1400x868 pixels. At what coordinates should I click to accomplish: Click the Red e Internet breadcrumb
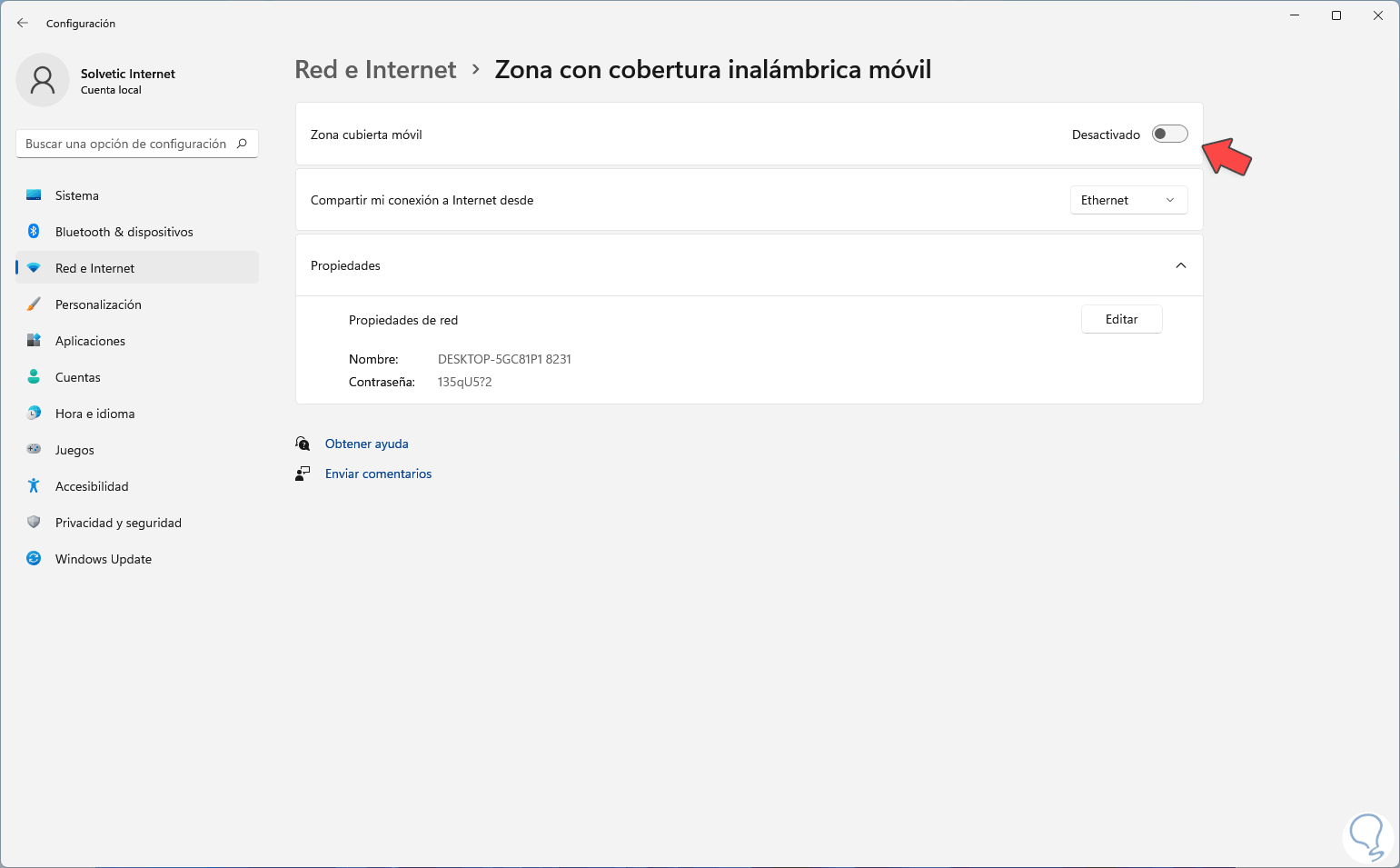pyautogui.click(x=375, y=70)
